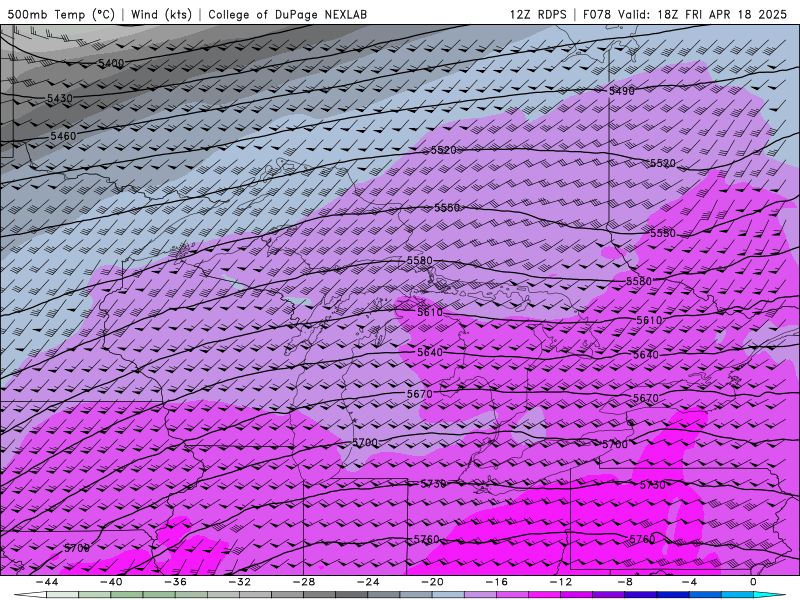
Task: Select the -16 colorbar tick label
Action: pyautogui.click(x=497, y=582)
